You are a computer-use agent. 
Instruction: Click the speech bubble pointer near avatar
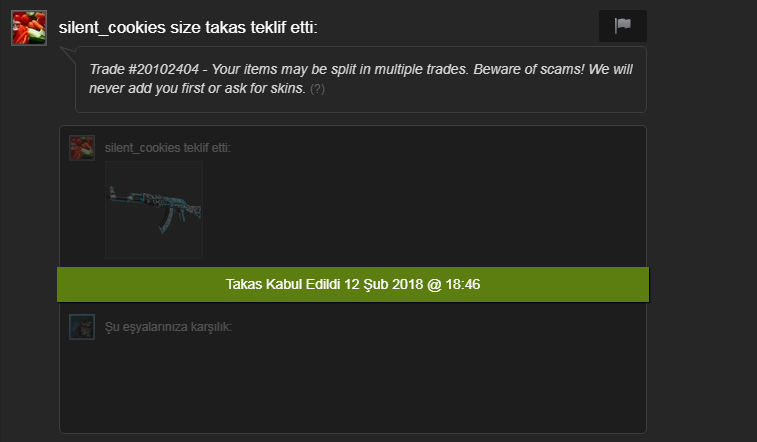tap(68, 55)
